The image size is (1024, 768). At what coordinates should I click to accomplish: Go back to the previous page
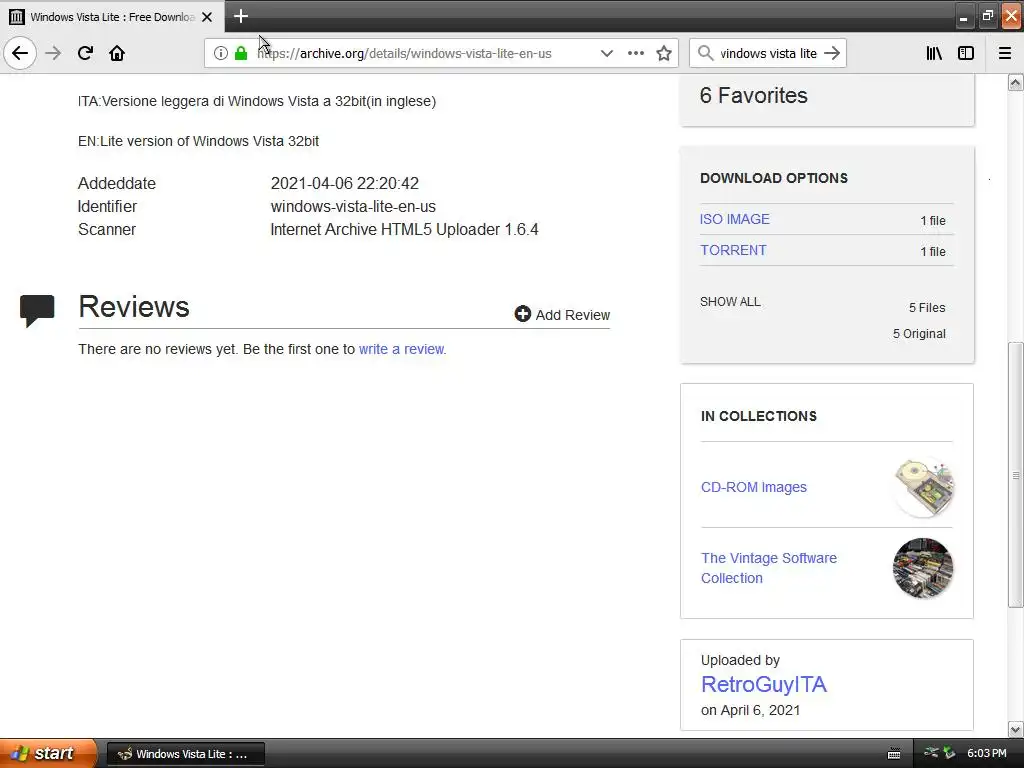[x=20, y=53]
